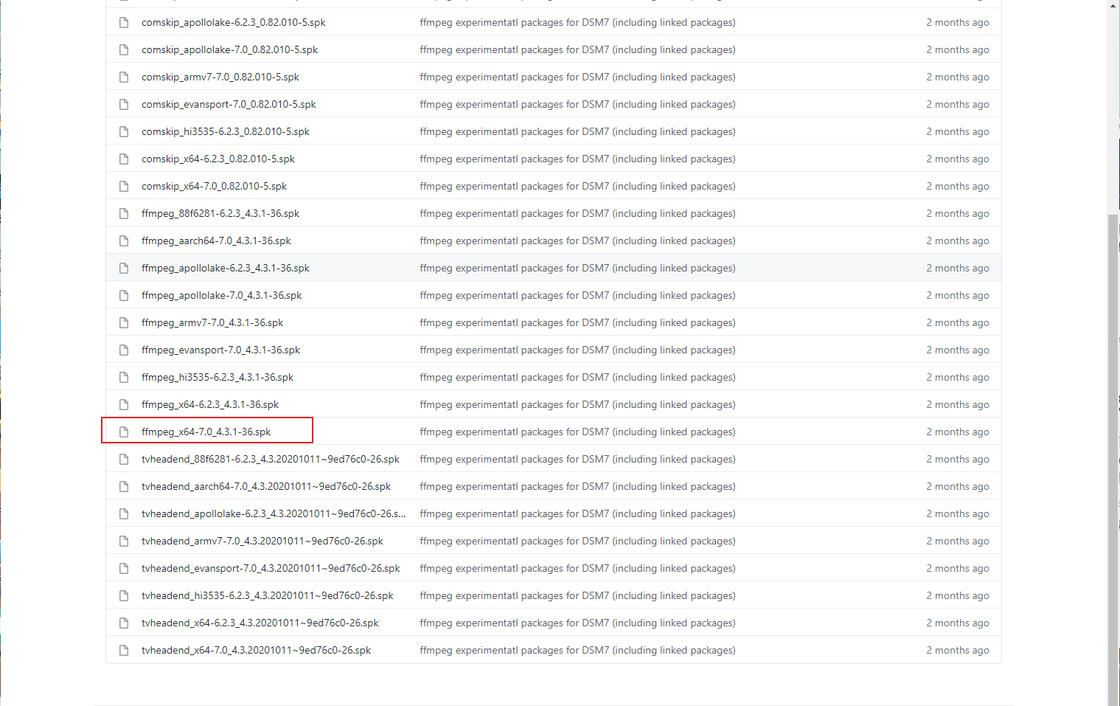This screenshot has width=1120, height=706.
Task: Click file icon beside comskip_apollolake-6.2.3_0.82.010-5.spk
Action: tap(124, 23)
